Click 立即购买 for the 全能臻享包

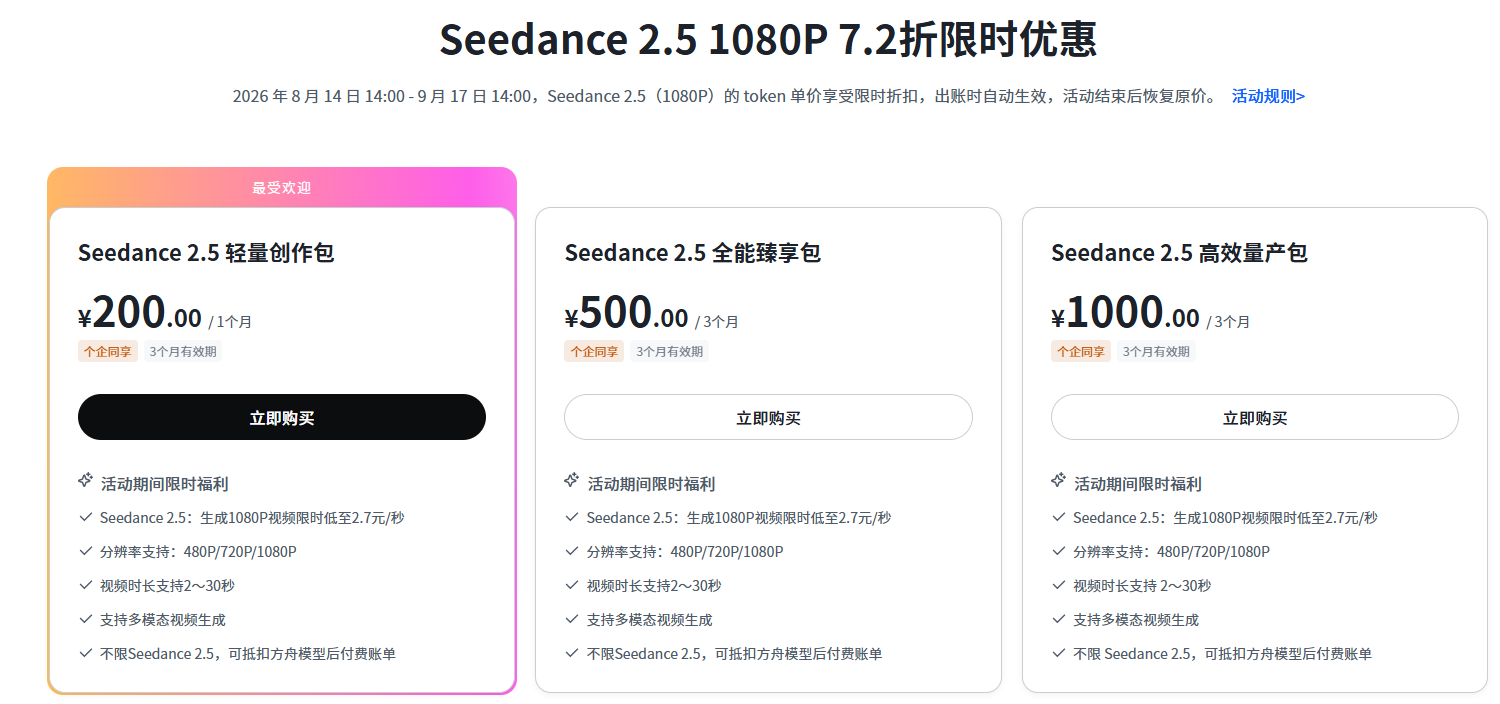point(768,417)
